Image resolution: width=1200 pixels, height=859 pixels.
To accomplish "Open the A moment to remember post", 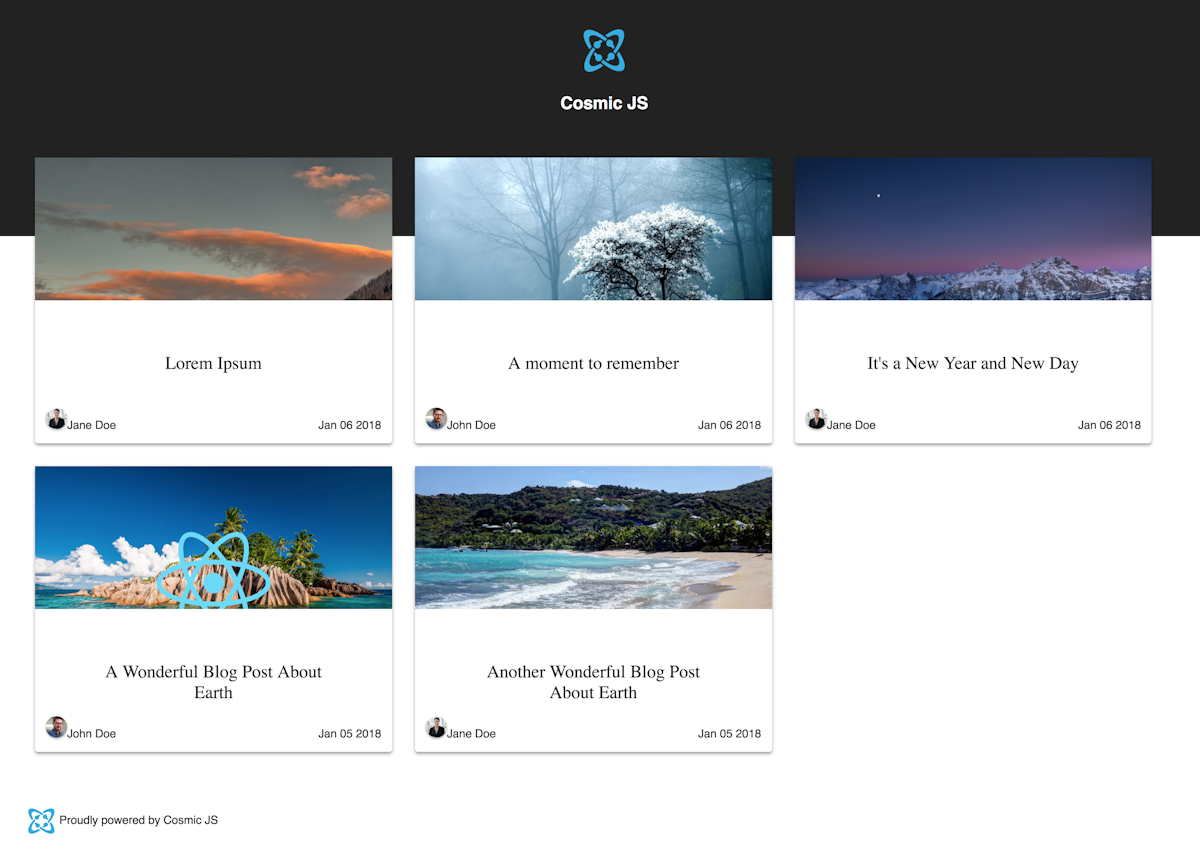I will click(x=593, y=363).
